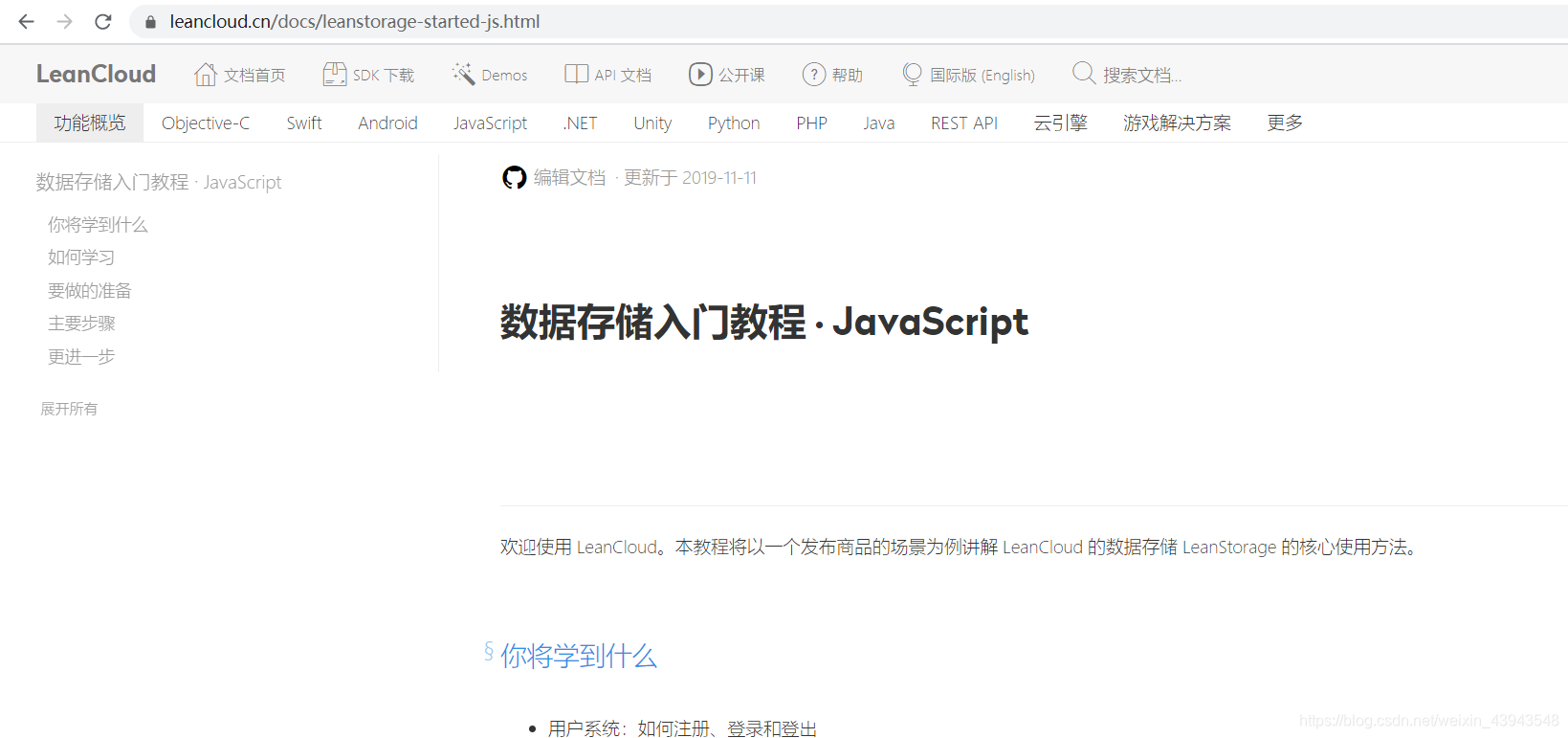Click the Demos magic wand icon
The image size is (1568, 738).
(464, 75)
